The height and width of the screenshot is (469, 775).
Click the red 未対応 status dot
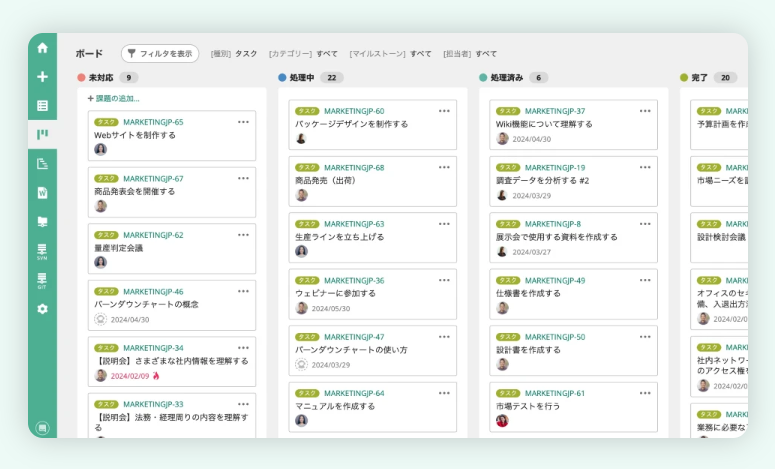point(82,78)
